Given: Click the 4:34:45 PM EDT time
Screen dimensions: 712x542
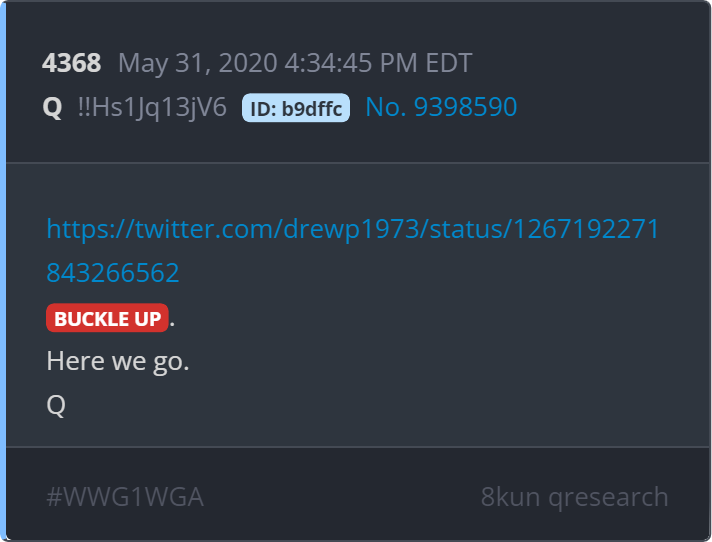Looking at the screenshot, I should [378, 63].
